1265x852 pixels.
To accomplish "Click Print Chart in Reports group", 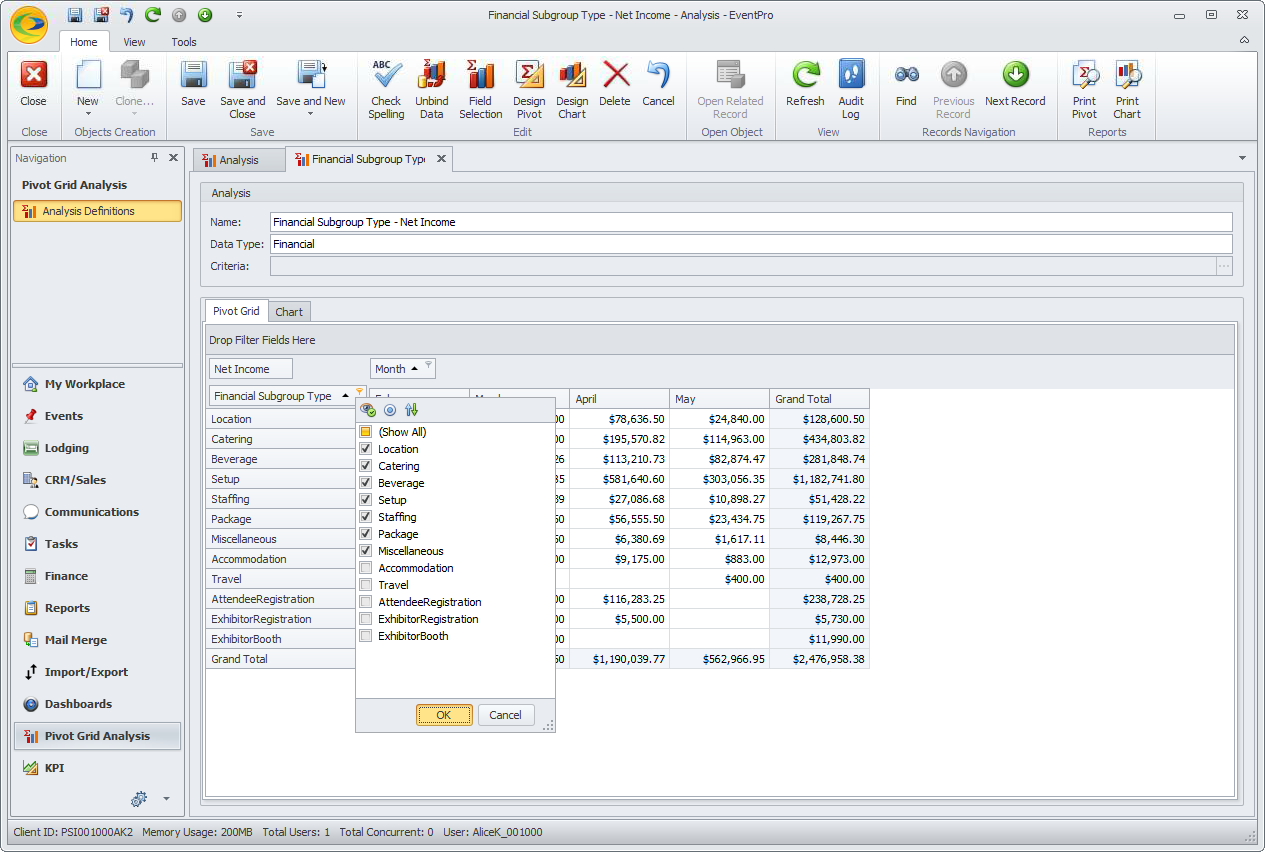I will pyautogui.click(x=1127, y=89).
